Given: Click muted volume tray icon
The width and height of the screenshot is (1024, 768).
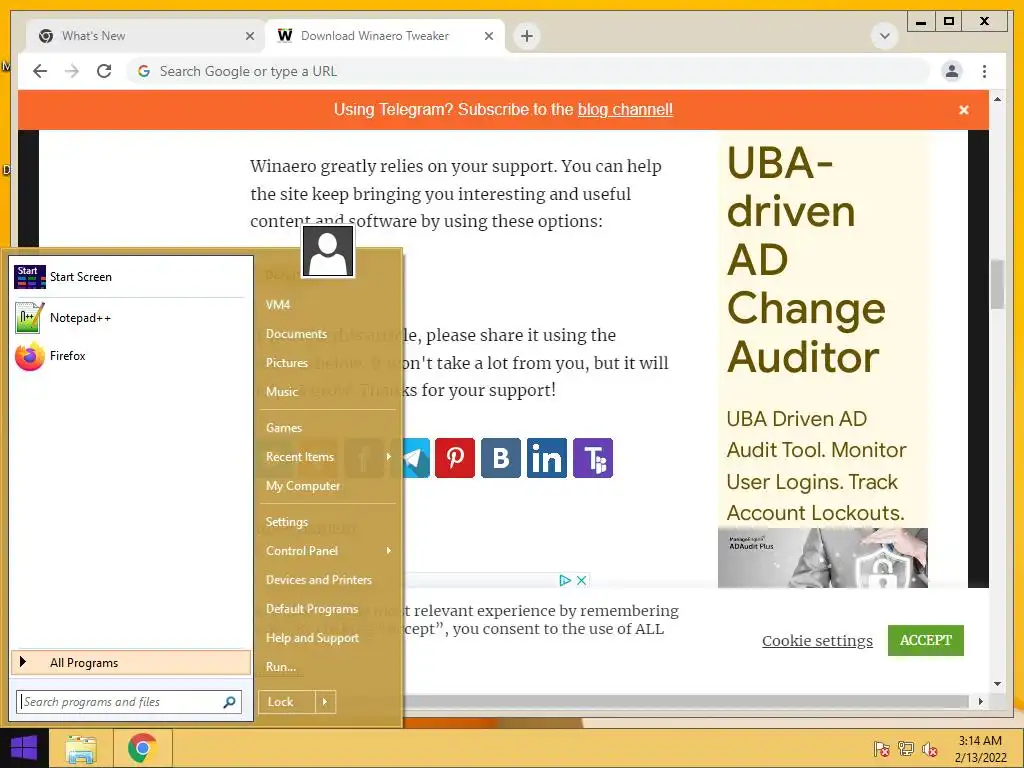Looking at the screenshot, I should [930, 749].
